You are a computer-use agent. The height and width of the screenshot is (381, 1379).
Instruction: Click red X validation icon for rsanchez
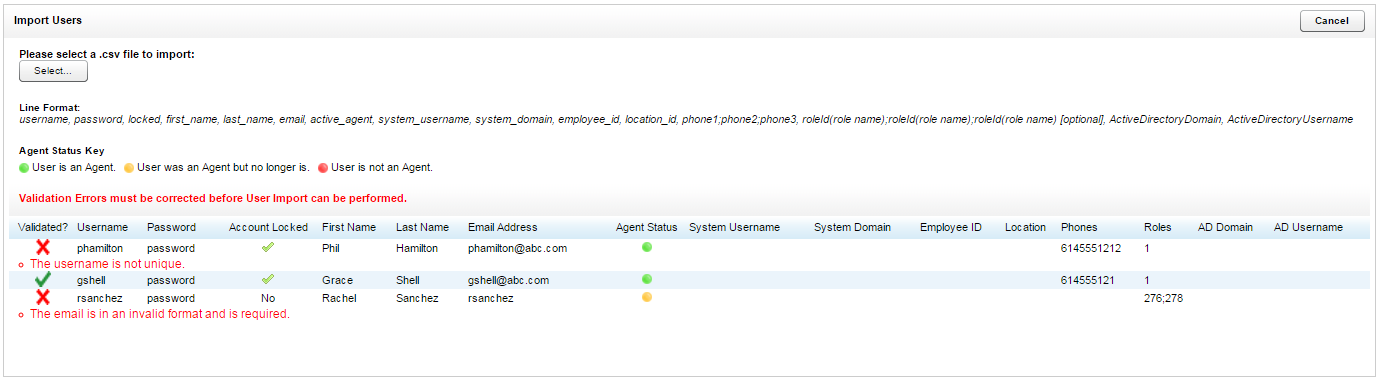pyautogui.click(x=43, y=297)
